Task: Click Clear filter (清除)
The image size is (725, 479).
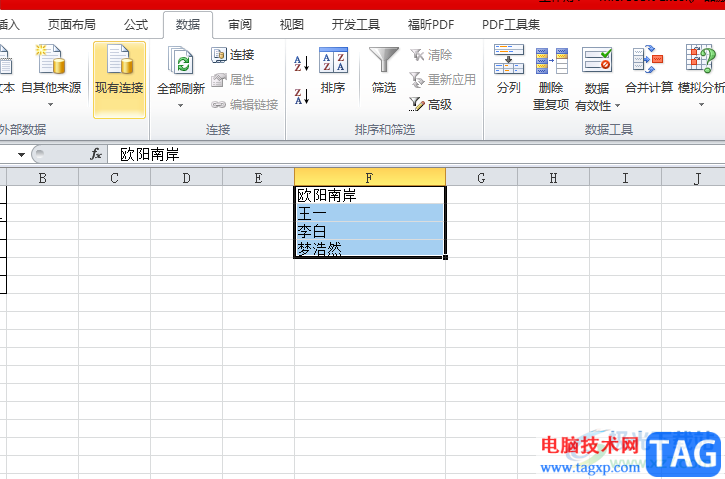Action: coord(431,55)
